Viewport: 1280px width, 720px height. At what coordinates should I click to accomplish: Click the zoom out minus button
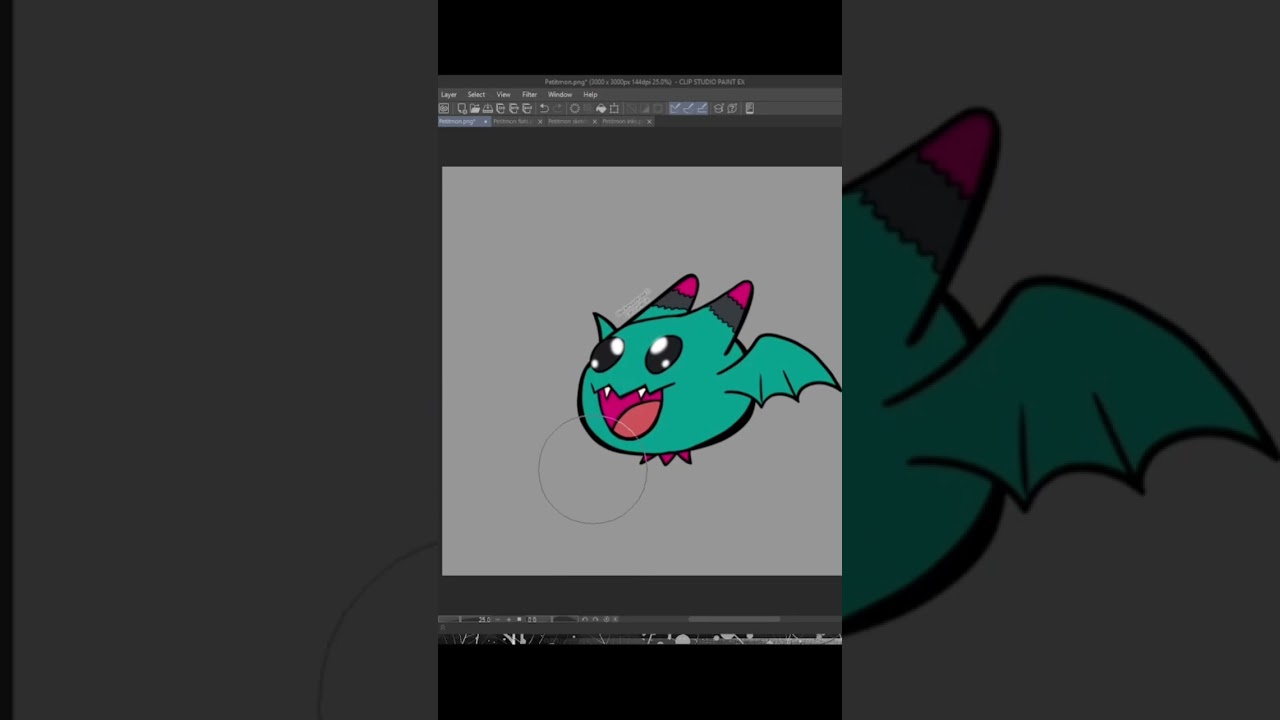[x=498, y=619]
